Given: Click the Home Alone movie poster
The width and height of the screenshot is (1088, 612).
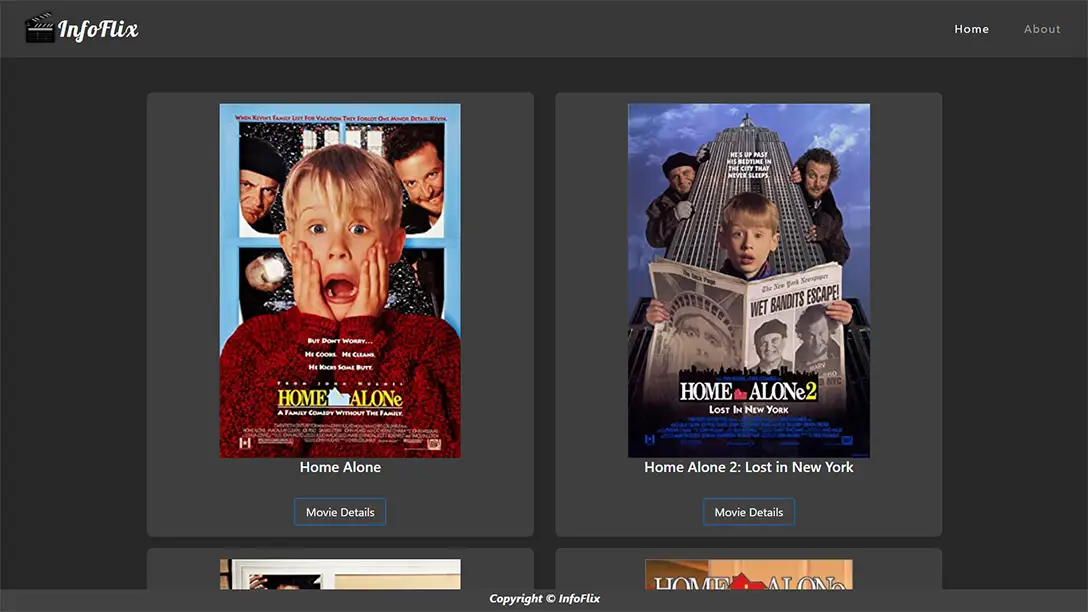Looking at the screenshot, I should click(340, 280).
